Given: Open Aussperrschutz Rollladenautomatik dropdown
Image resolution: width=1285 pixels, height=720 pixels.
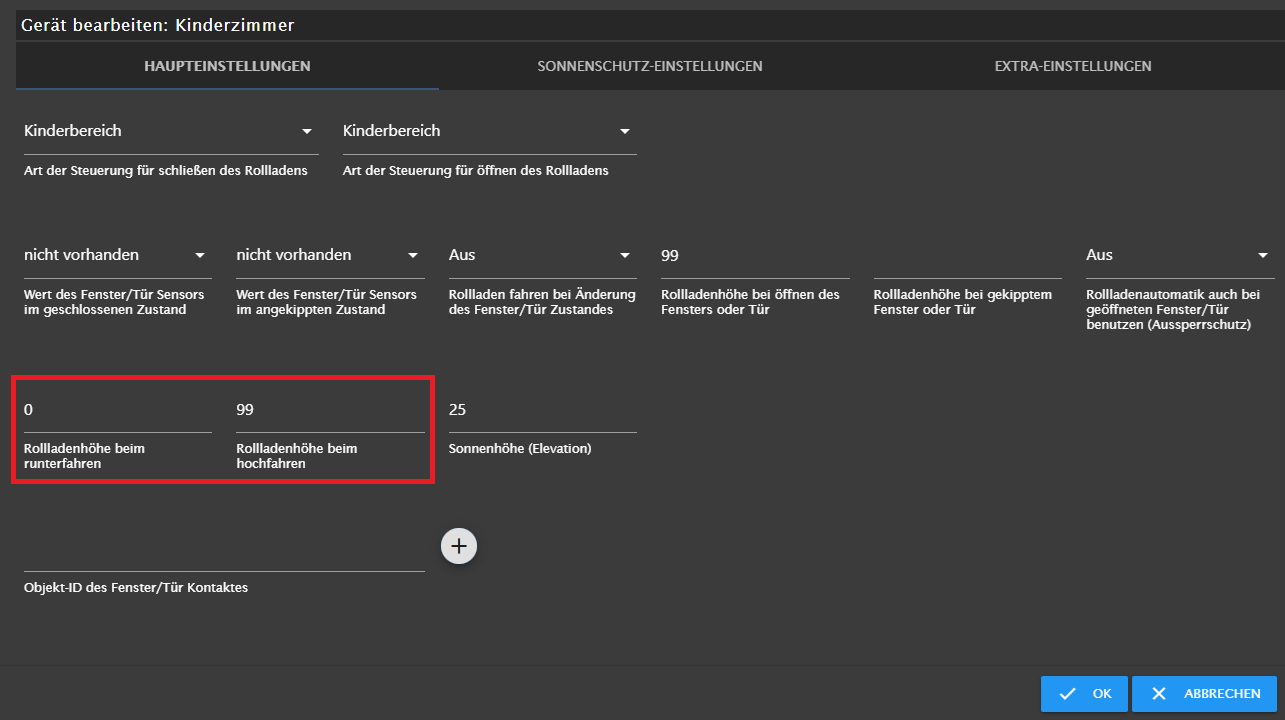Looking at the screenshot, I should [x=1180, y=256].
